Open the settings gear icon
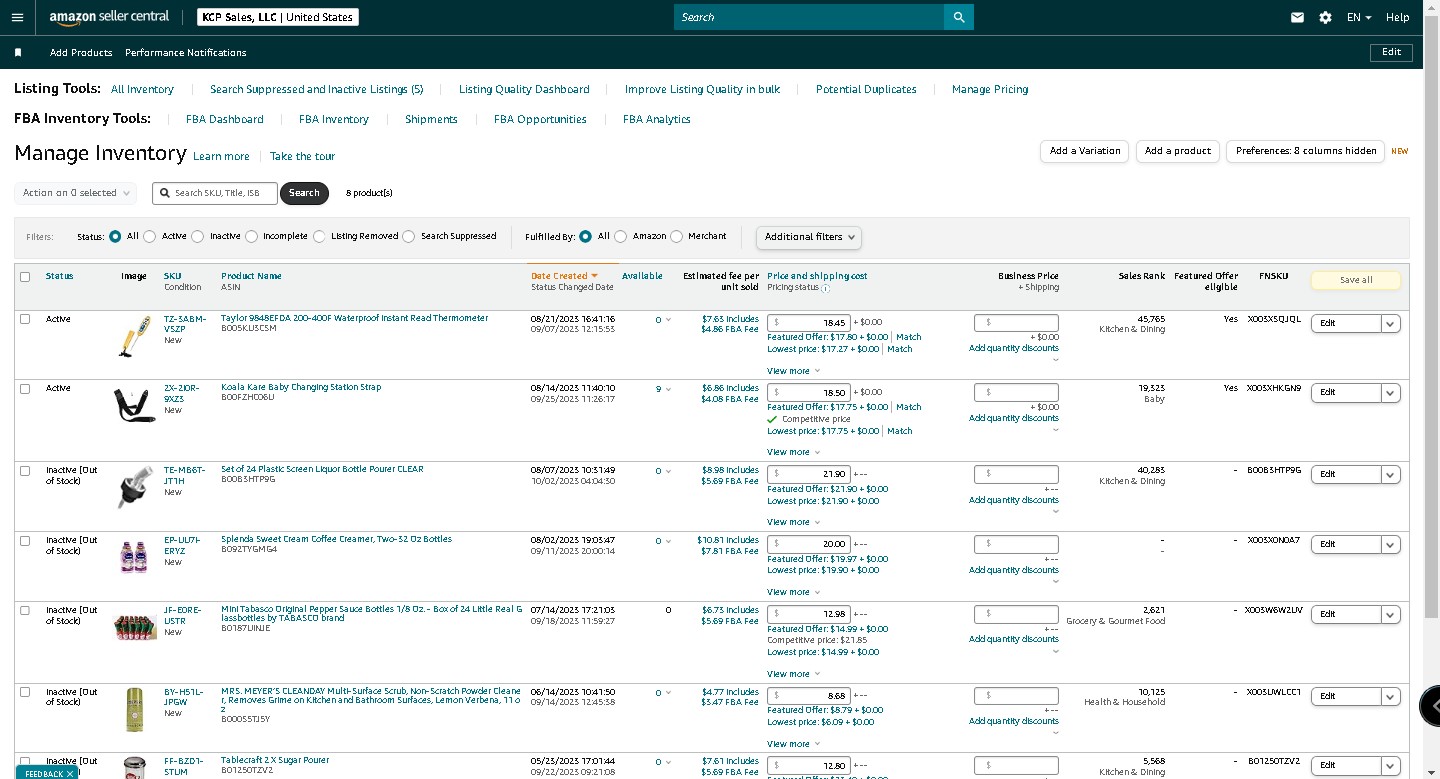The width and height of the screenshot is (1440, 779). click(x=1326, y=17)
